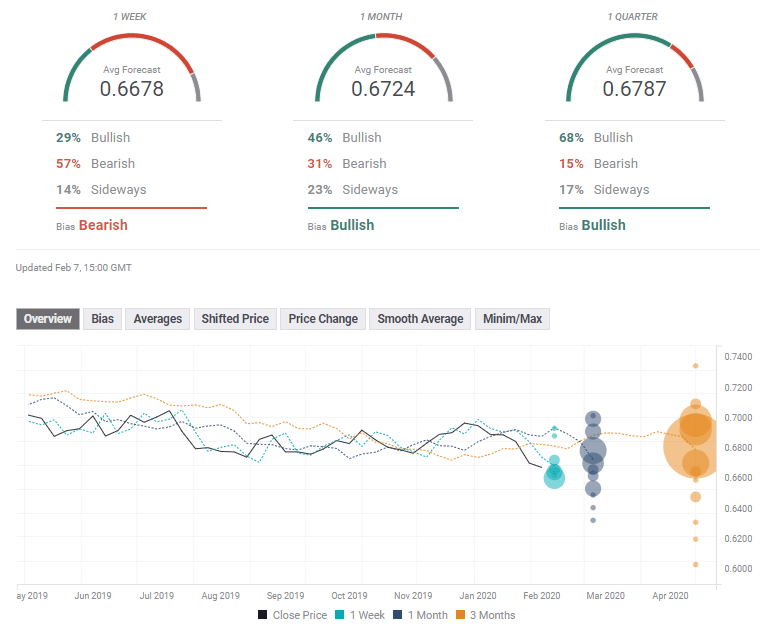
Task: Click the large teal 1 Week bubble
Action: (554, 478)
